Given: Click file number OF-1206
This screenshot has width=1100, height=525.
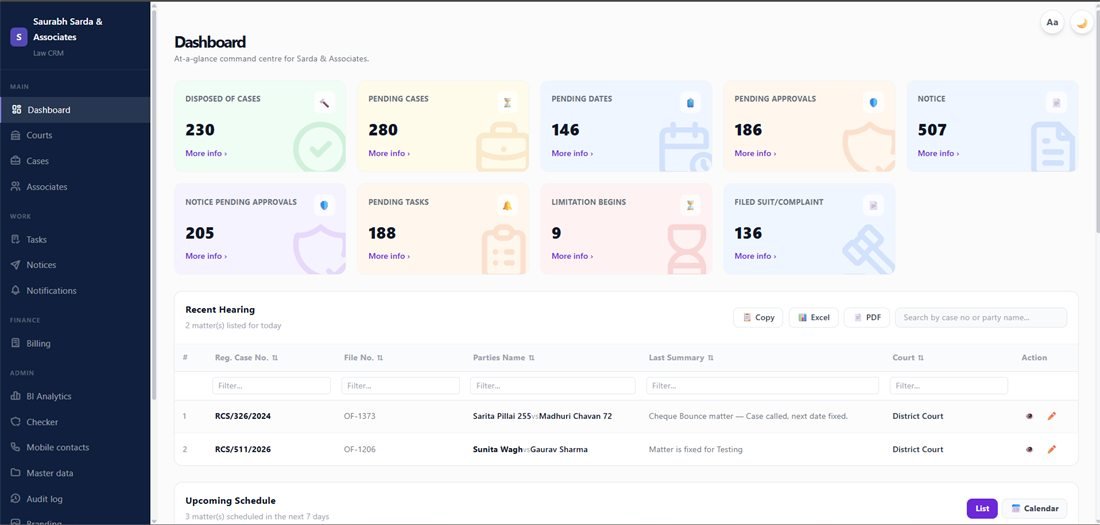Looking at the screenshot, I should coord(359,449).
